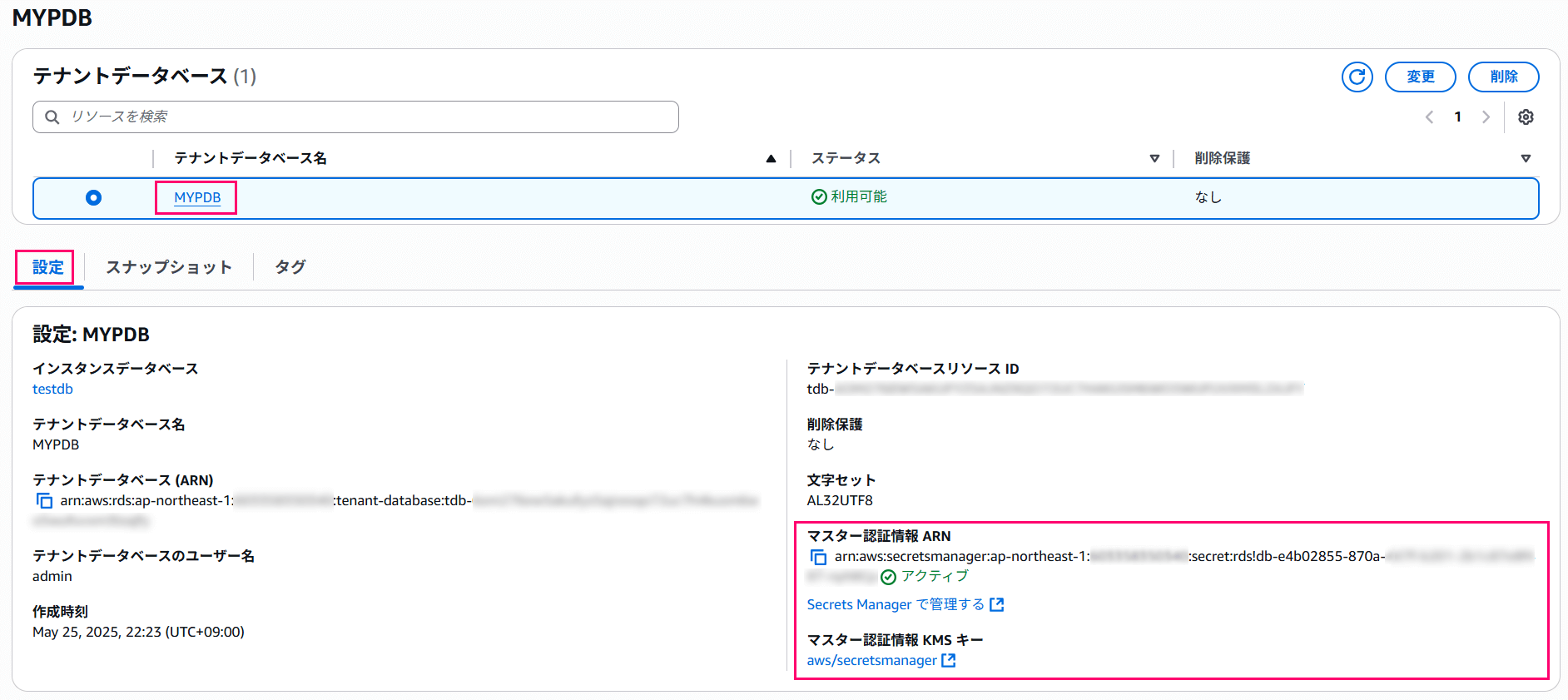
Task: Open the aws/secretsmanager KMS key link
Action: (871, 660)
